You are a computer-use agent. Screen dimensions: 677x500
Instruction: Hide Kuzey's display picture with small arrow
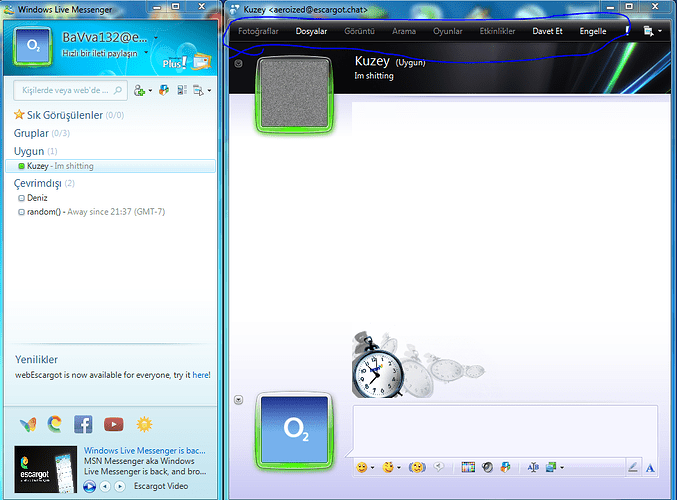[x=238, y=64]
